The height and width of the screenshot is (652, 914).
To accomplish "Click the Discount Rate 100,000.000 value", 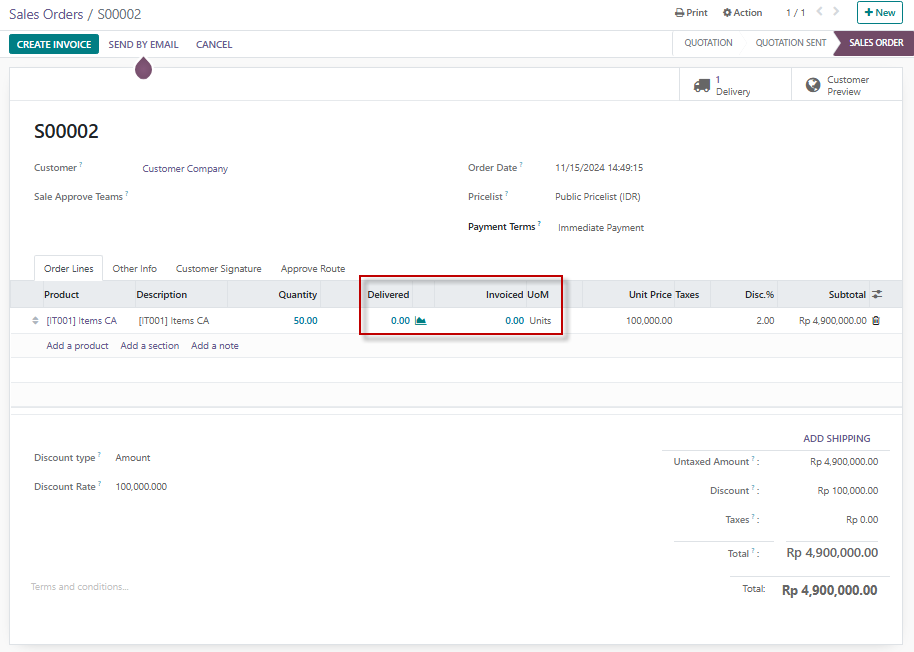I will click(x=141, y=487).
